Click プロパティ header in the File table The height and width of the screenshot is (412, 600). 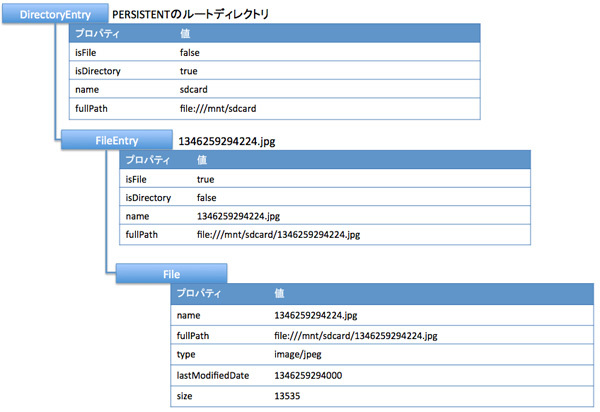pos(199,293)
